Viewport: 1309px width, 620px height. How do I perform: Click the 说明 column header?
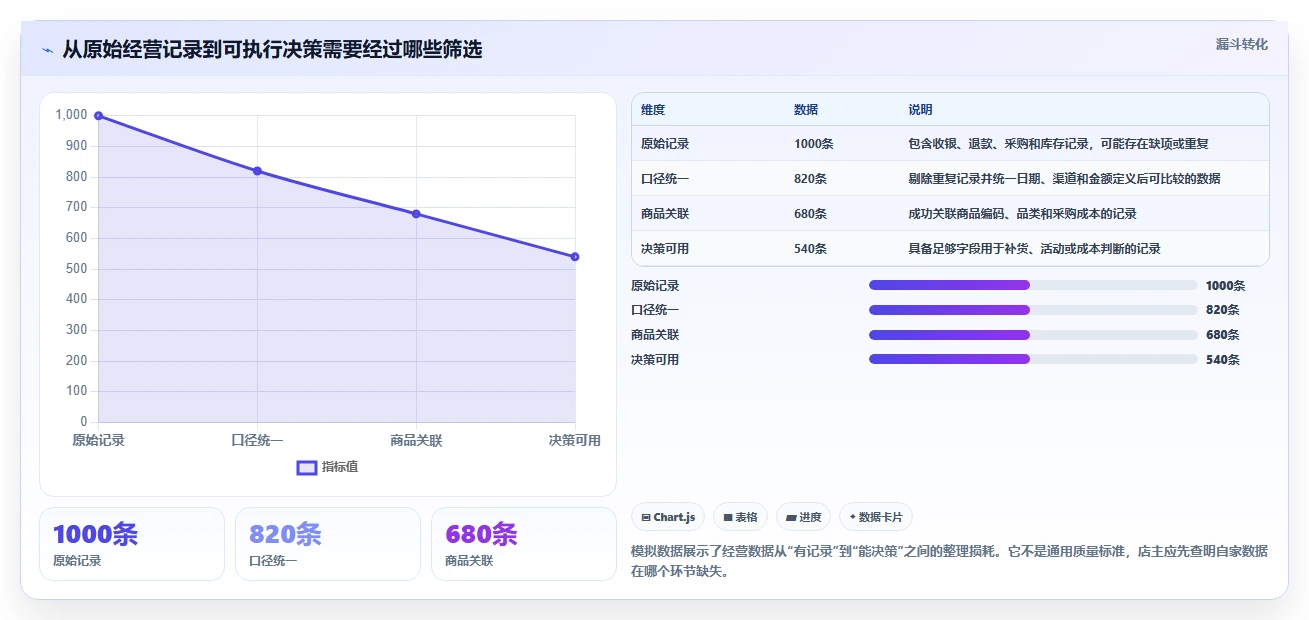(x=920, y=110)
